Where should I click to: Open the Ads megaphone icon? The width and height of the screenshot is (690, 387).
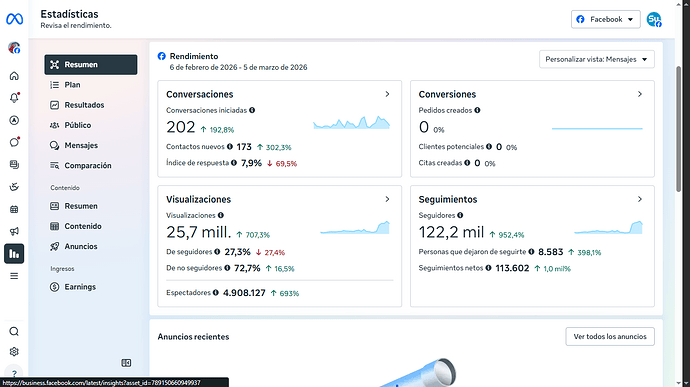[14, 231]
